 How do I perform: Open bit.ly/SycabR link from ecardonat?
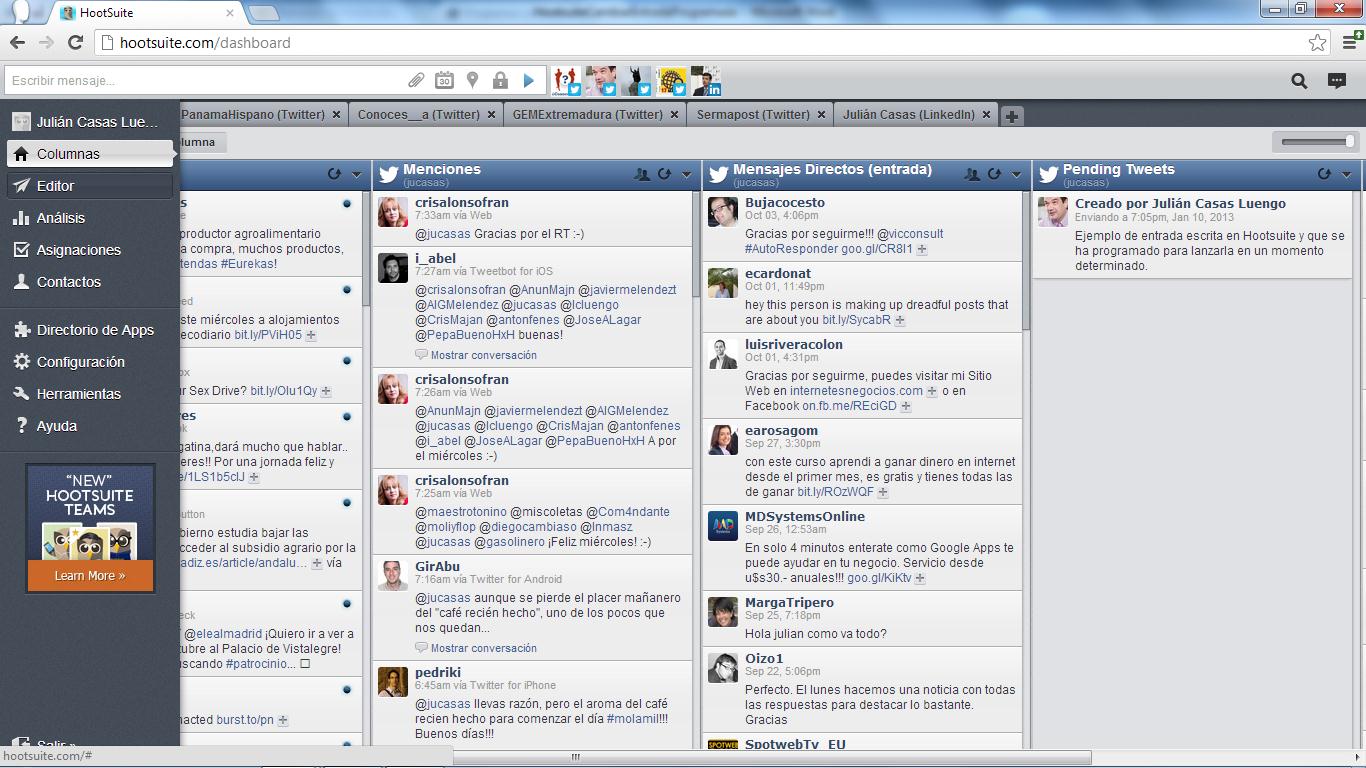(856, 320)
